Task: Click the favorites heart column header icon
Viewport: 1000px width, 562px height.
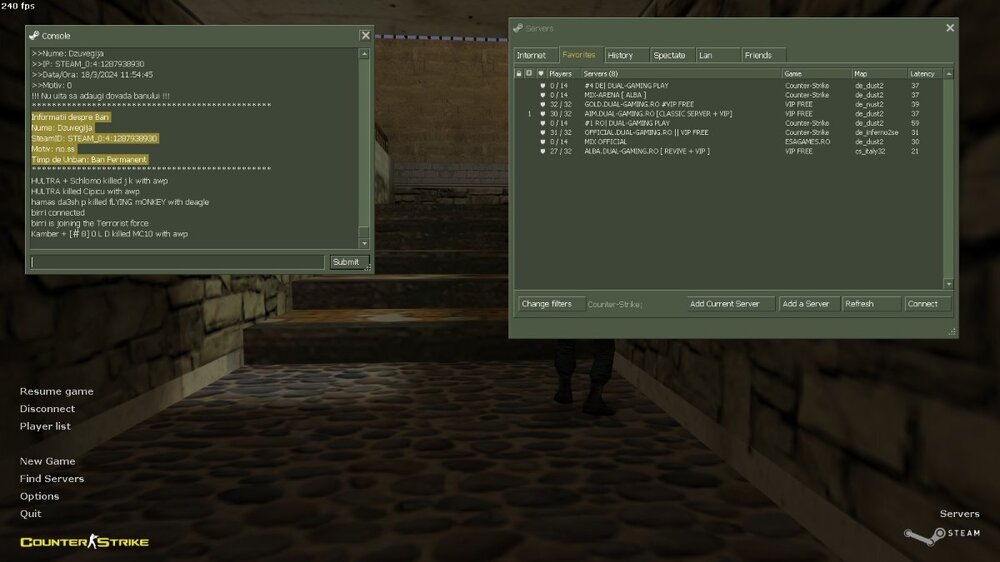Action: 541,73
